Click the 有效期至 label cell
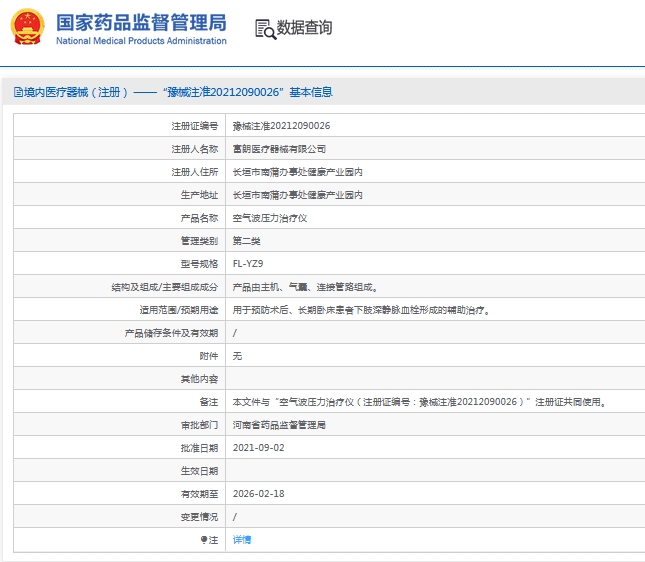 tap(120, 494)
